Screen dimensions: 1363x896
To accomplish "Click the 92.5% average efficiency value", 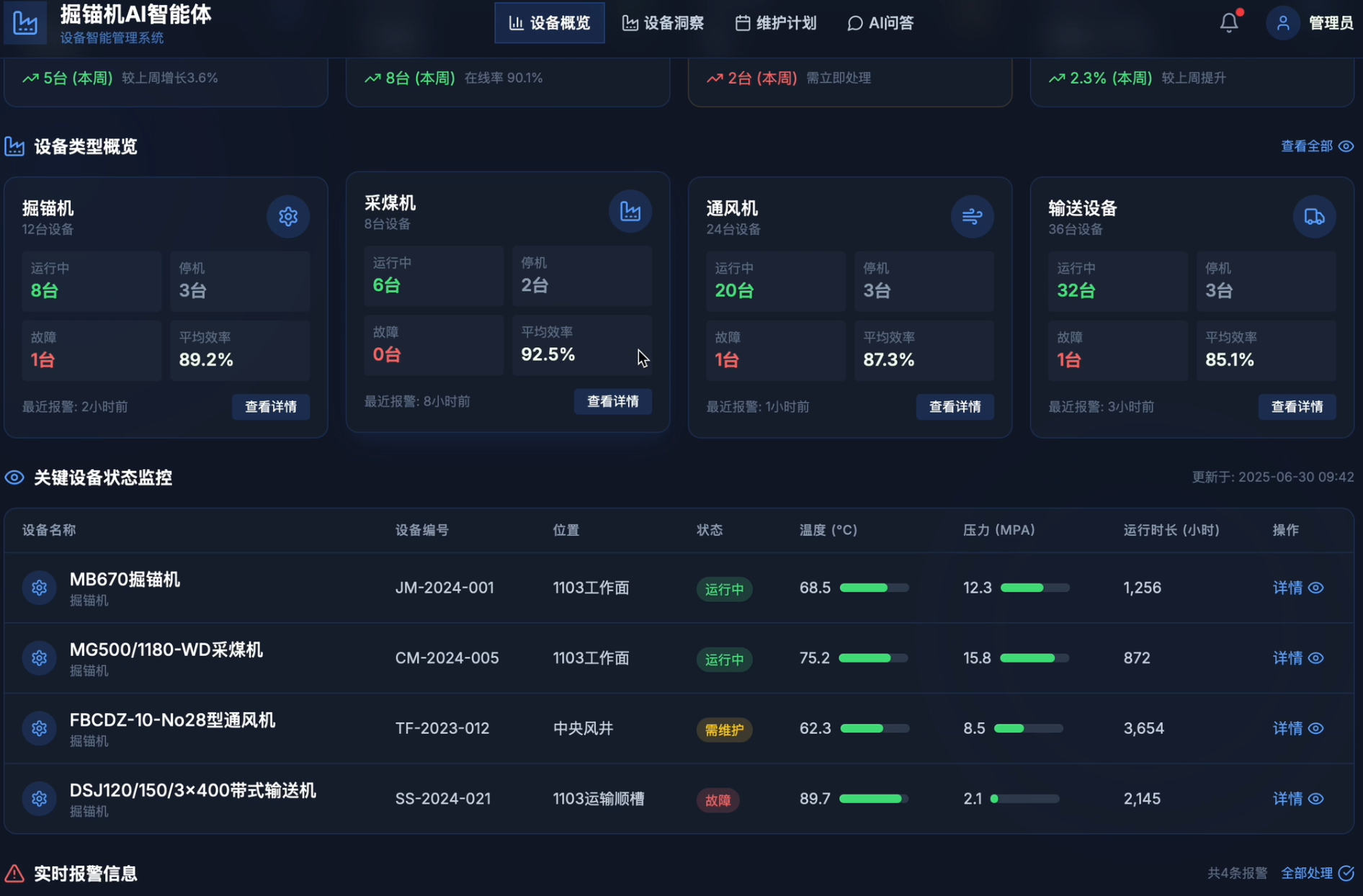I will point(548,354).
